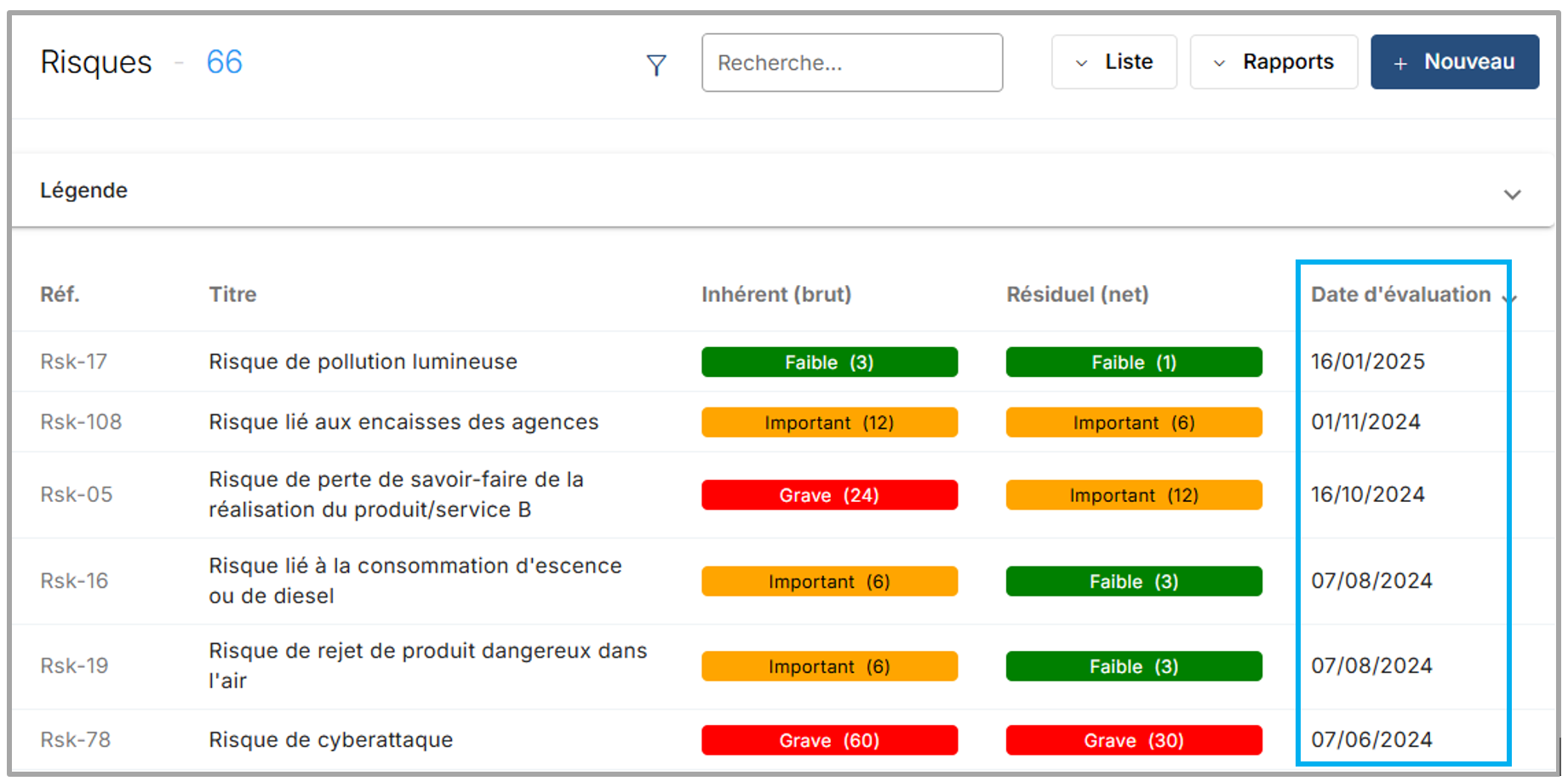The image size is (1568, 781).
Task: Click the Titre column header
Action: [232, 294]
